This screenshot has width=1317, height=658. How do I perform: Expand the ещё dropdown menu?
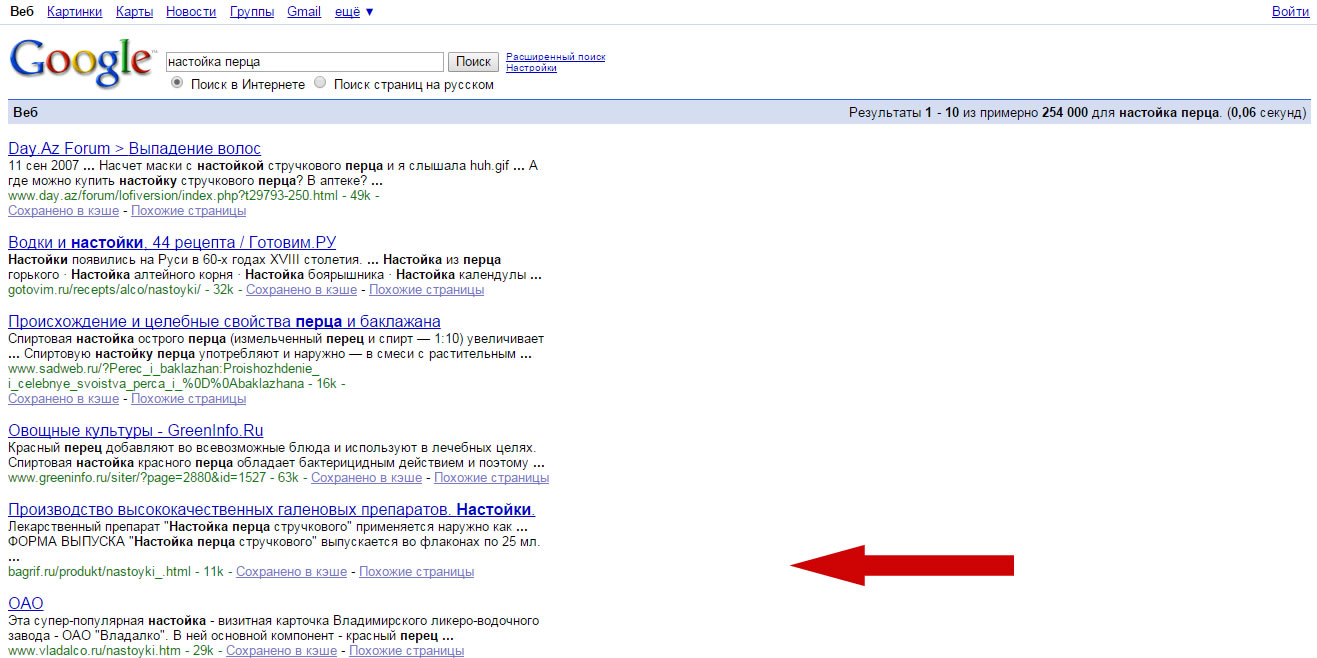pos(353,12)
